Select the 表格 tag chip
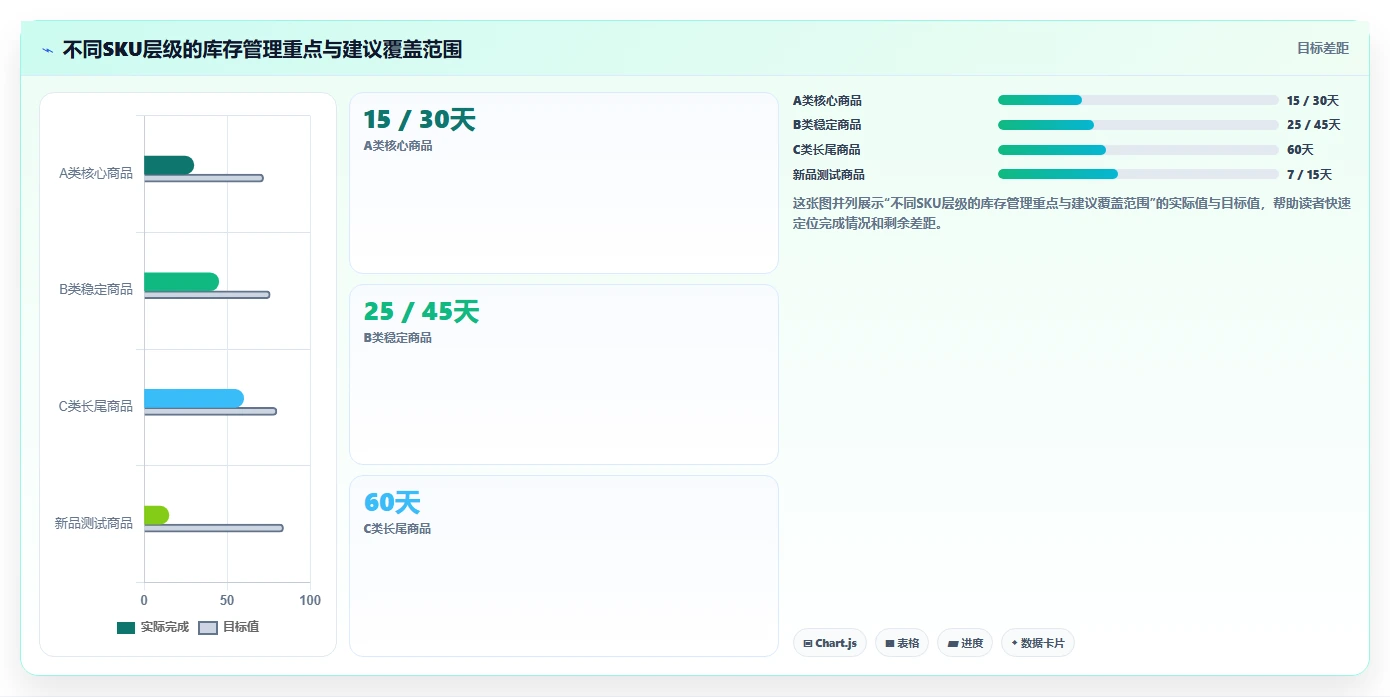This screenshot has width=1390, height=697. (x=902, y=643)
